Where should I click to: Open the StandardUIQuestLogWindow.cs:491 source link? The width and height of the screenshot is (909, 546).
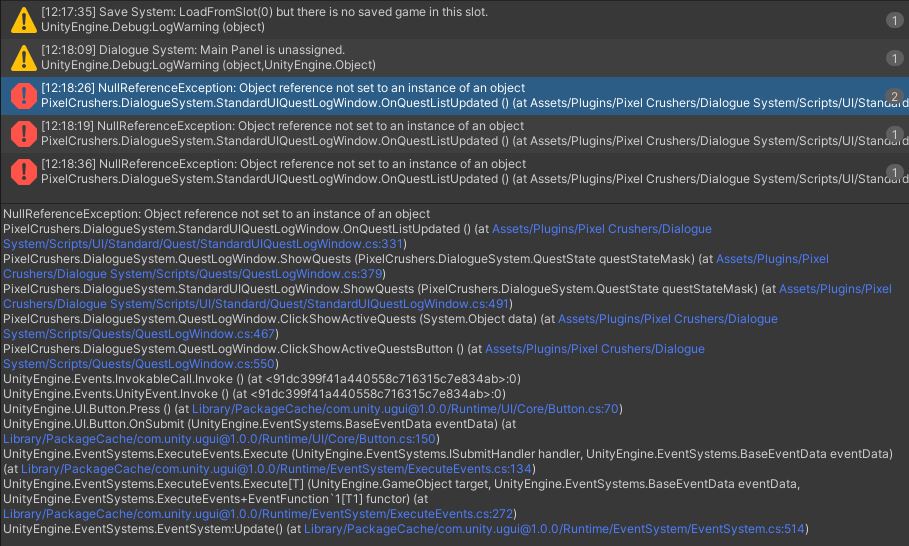click(256, 304)
